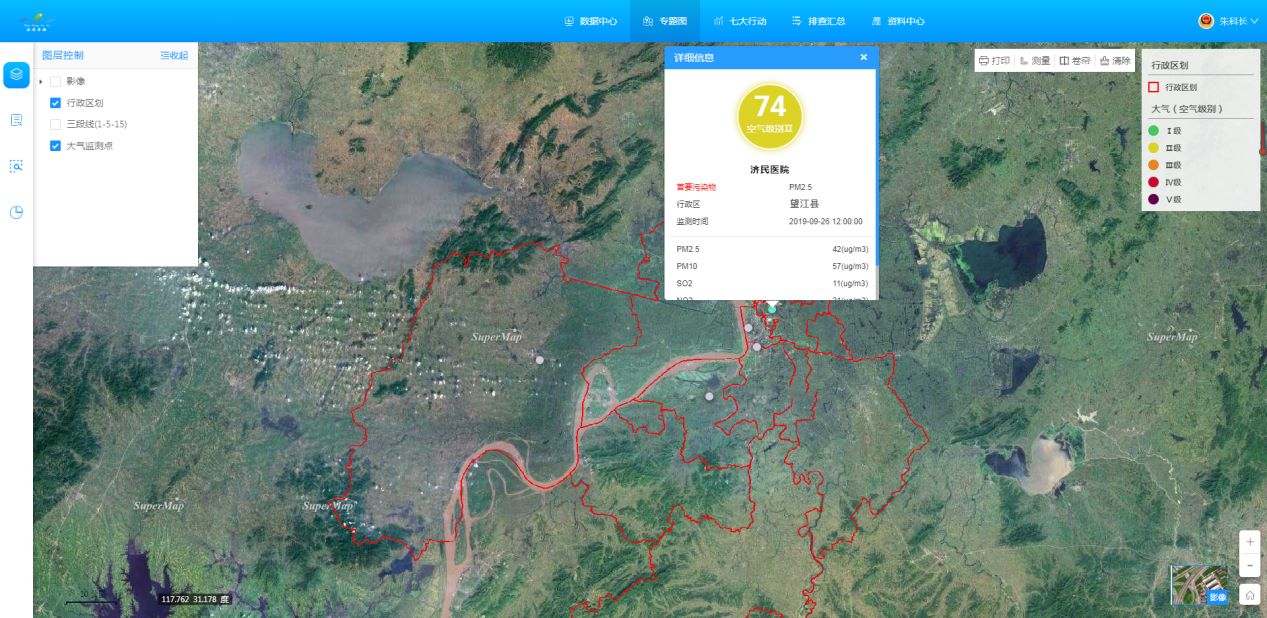The height and width of the screenshot is (618, 1267).
Task: Select the area search sidebar icon
Action: point(16,166)
